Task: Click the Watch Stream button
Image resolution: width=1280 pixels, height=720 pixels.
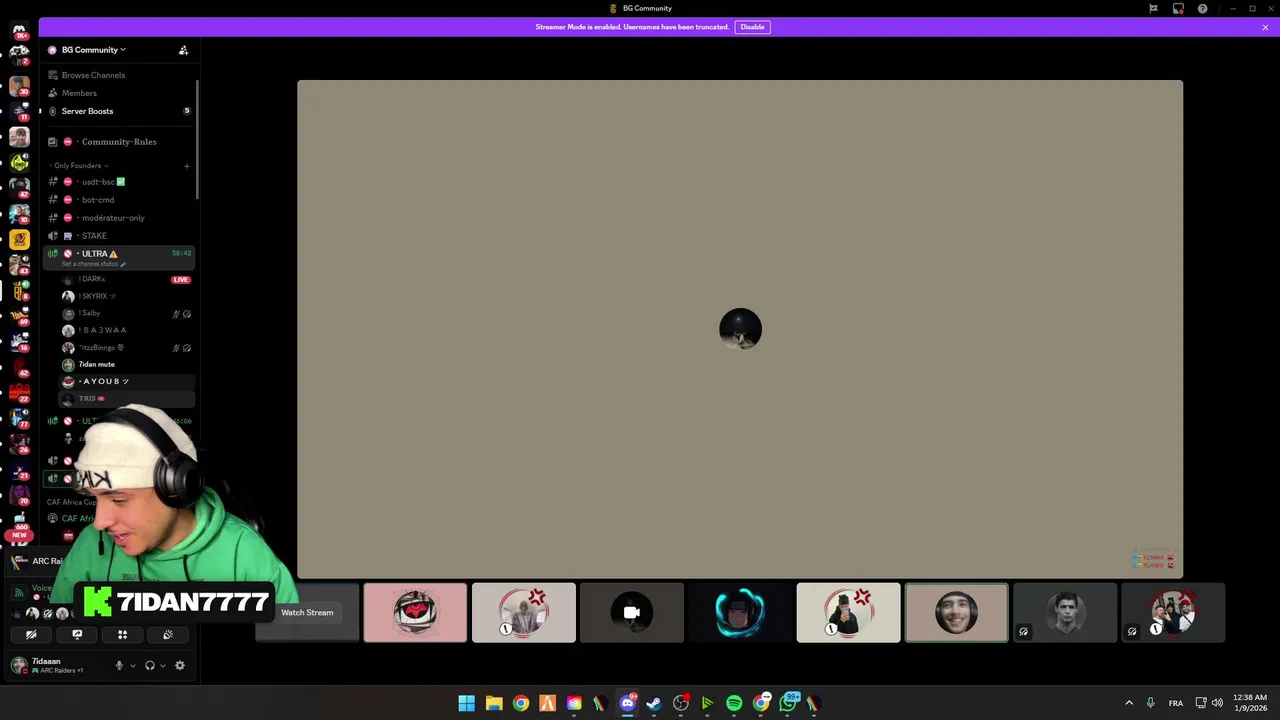Action: (x=307, y=612)
